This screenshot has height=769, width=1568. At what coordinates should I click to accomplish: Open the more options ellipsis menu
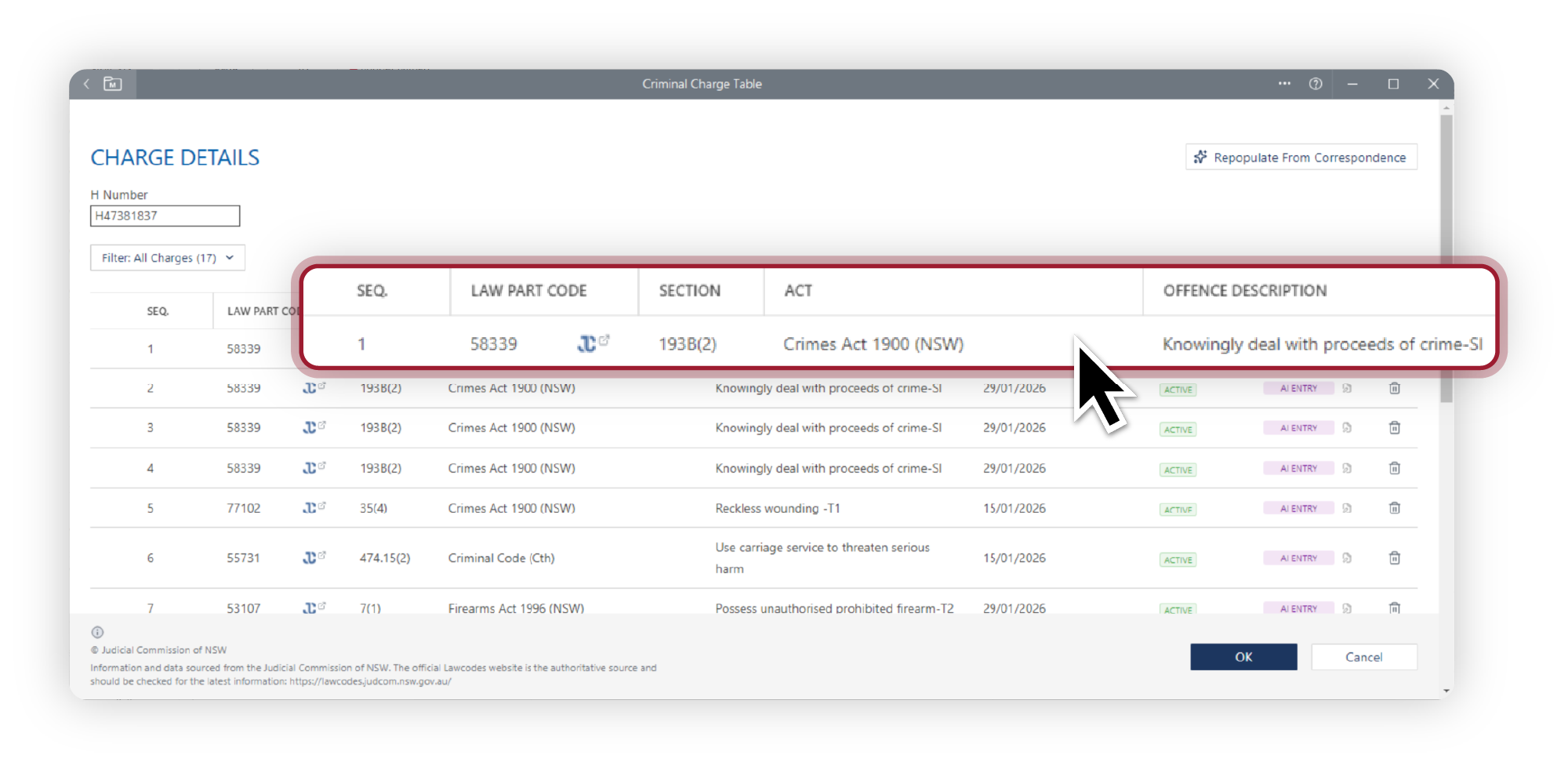1284,84
